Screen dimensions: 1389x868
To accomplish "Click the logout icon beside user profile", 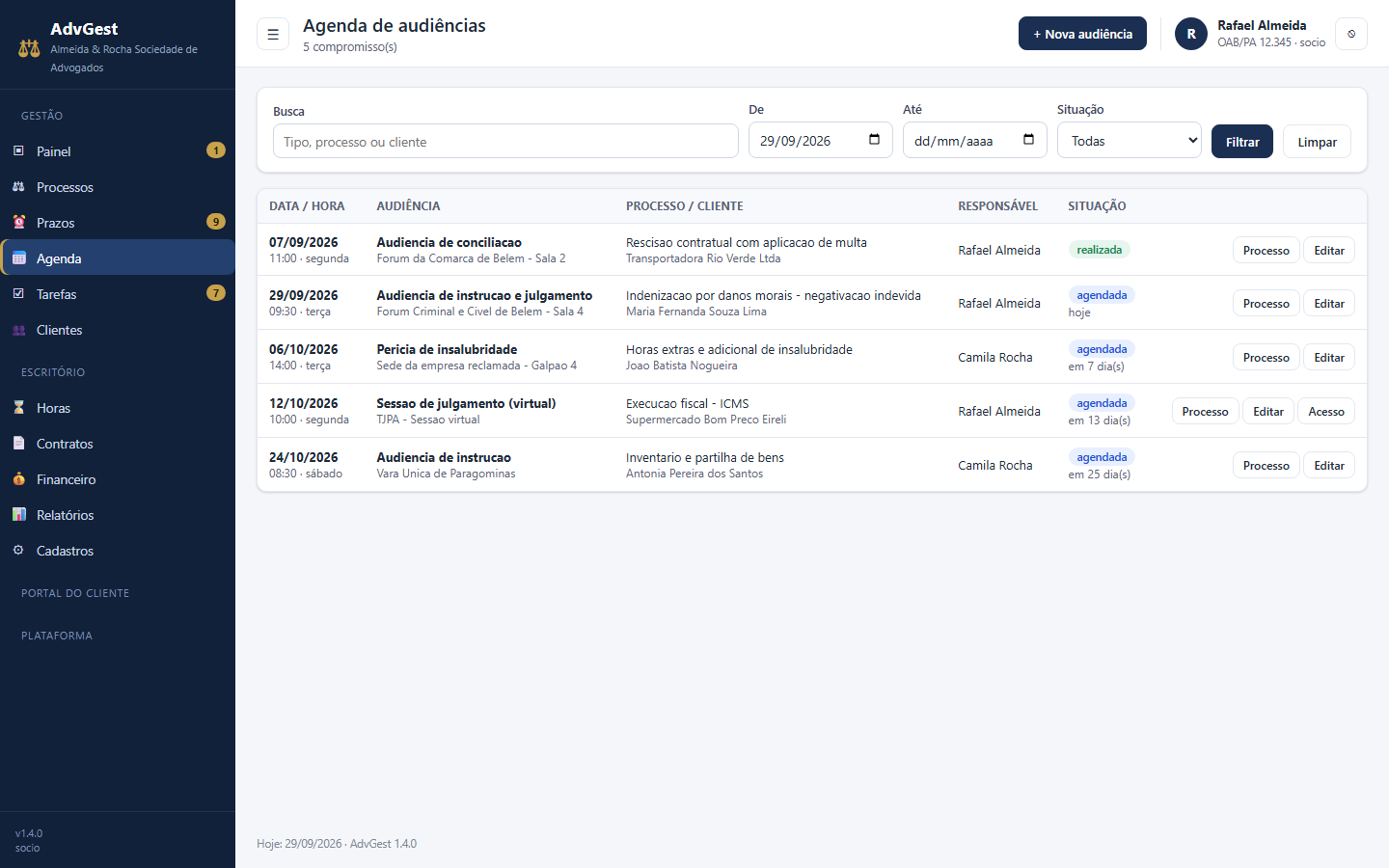I will click(1351, 34).
